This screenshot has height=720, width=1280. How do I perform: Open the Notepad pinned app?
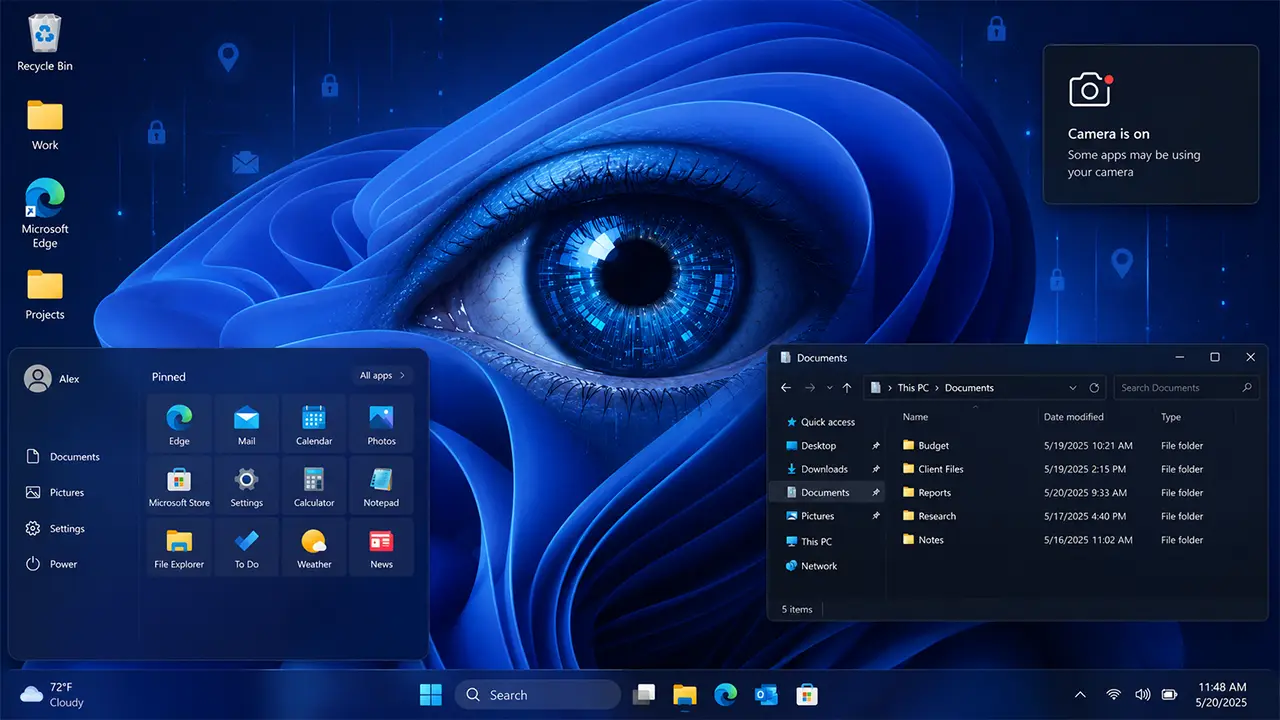(x=381, y=486)
